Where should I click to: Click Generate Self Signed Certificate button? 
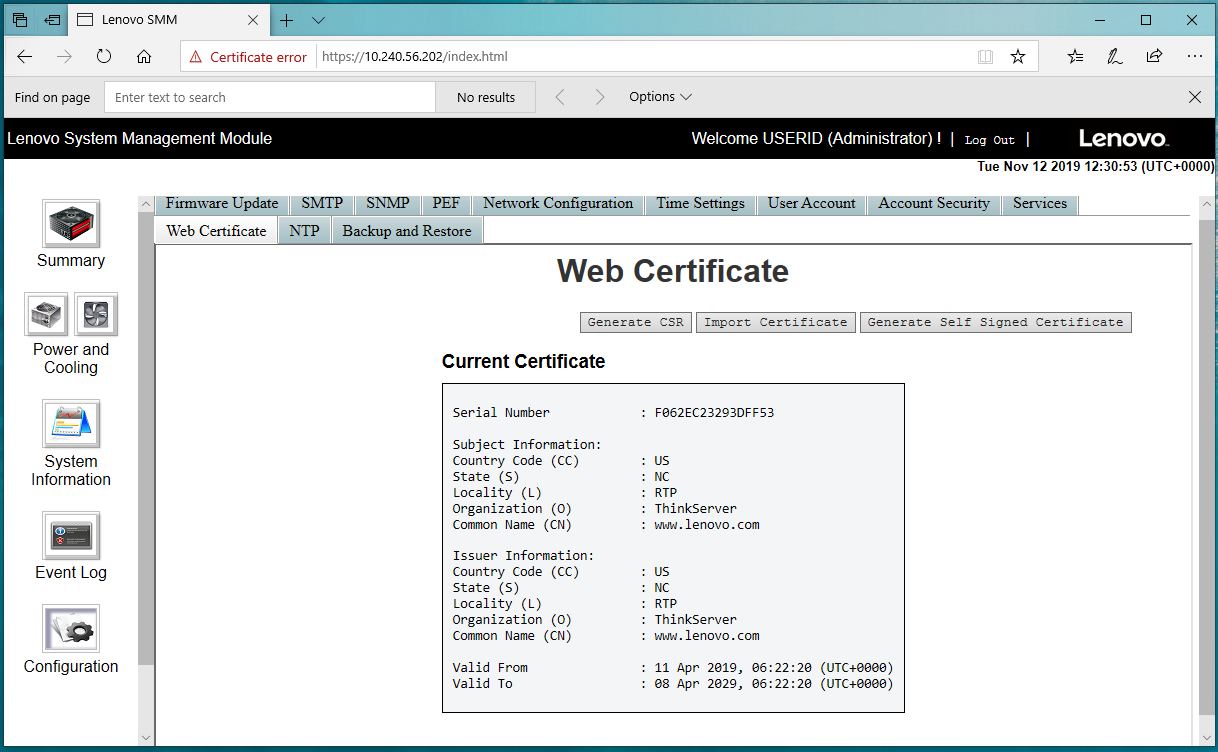995,322
